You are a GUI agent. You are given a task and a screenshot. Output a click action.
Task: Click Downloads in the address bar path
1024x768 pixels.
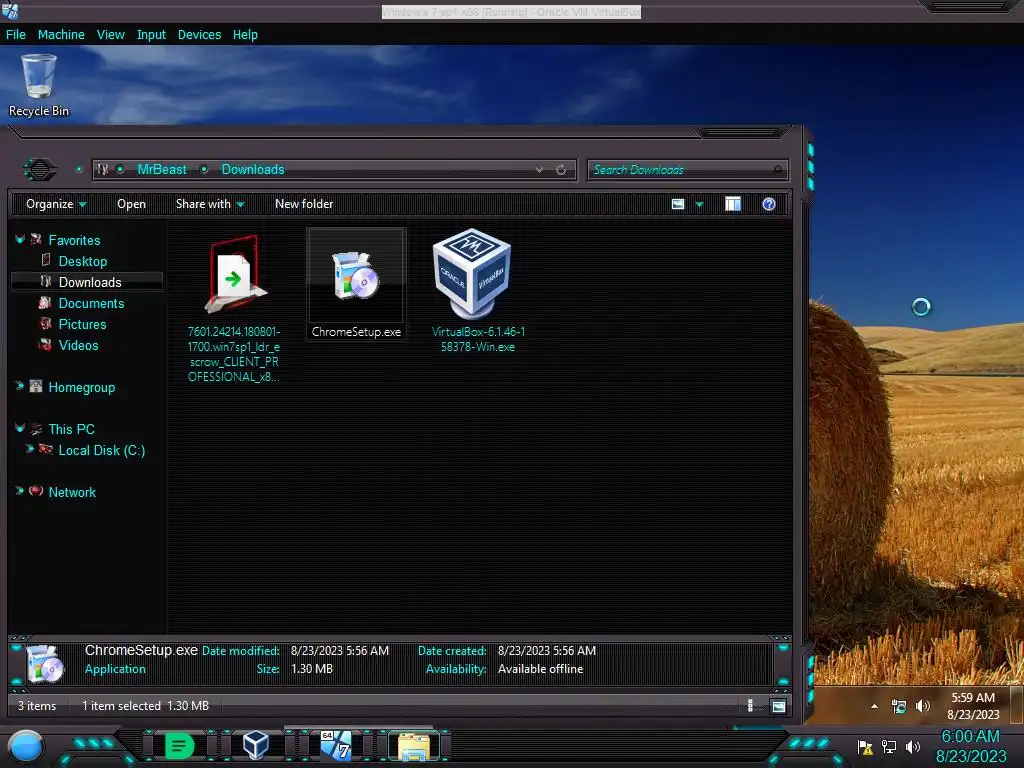pyautogui.click(x=253, y=170)
